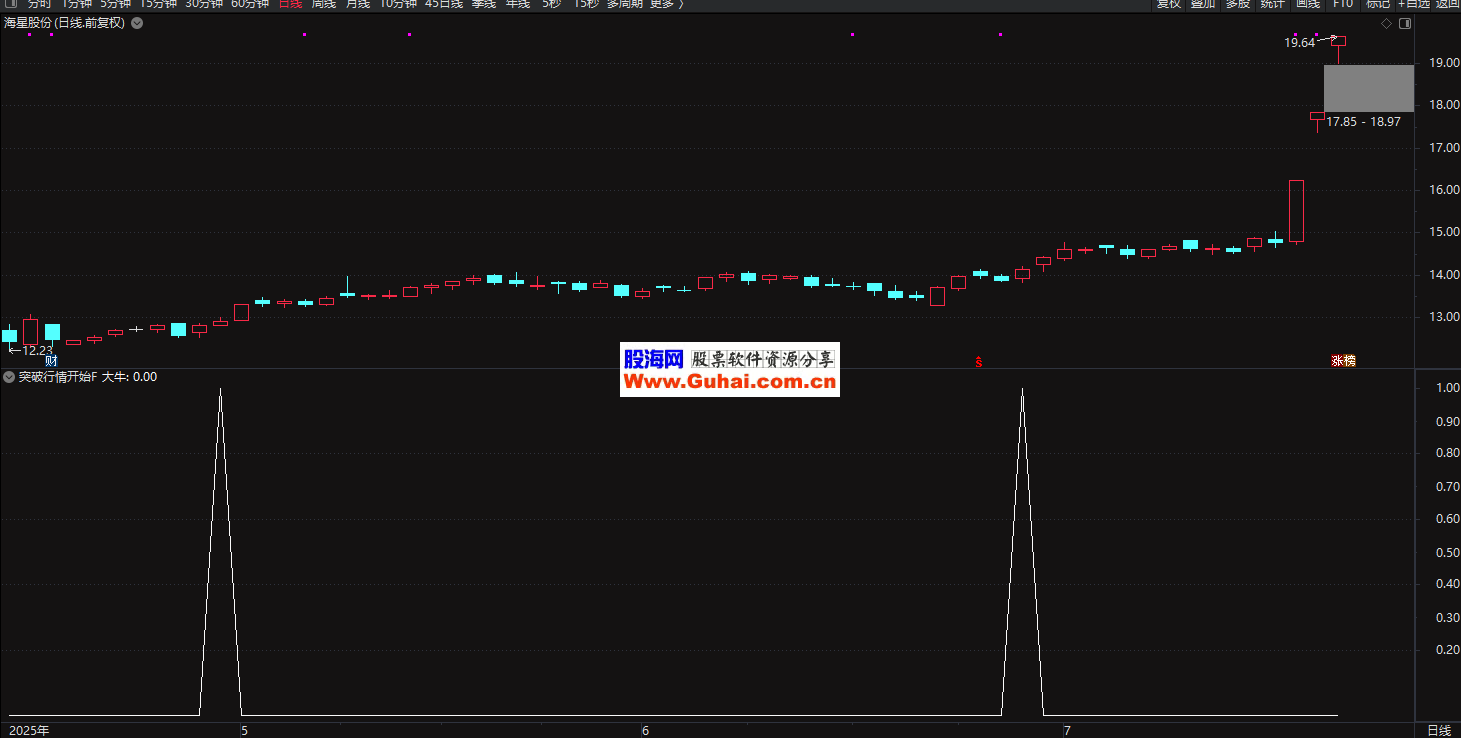Expand dropdown beside 突破行情开始F indicator
The image size is (1461, 738).
coord(9,377)
